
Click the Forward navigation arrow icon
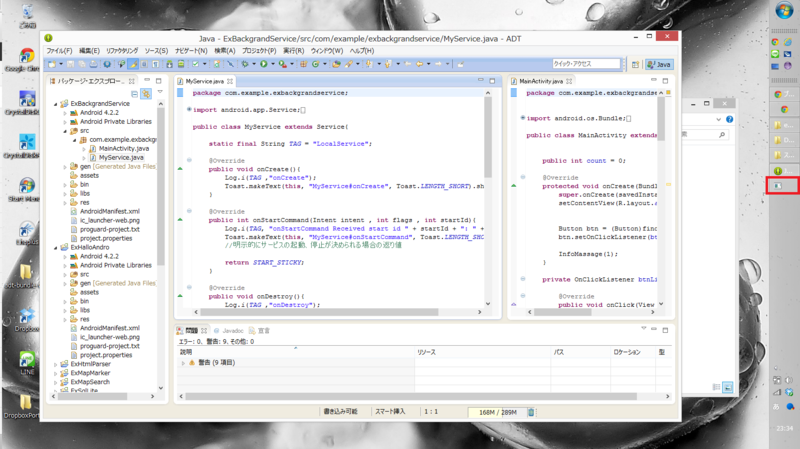pyautogui.click(x=438, y=64)
